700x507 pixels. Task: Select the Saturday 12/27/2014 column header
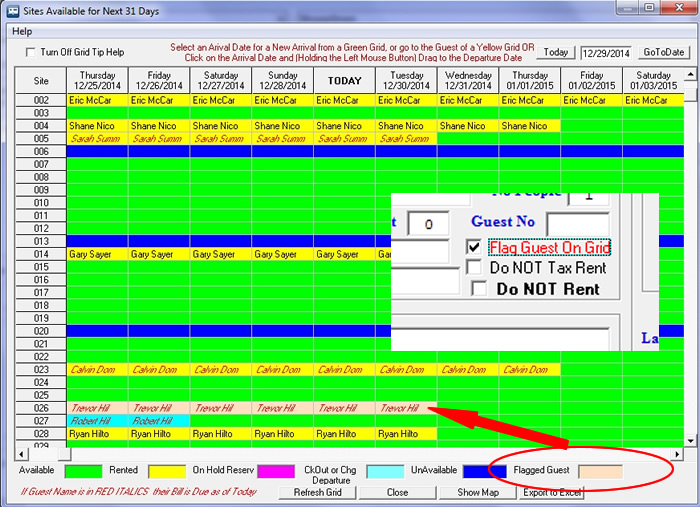[221, 80]
